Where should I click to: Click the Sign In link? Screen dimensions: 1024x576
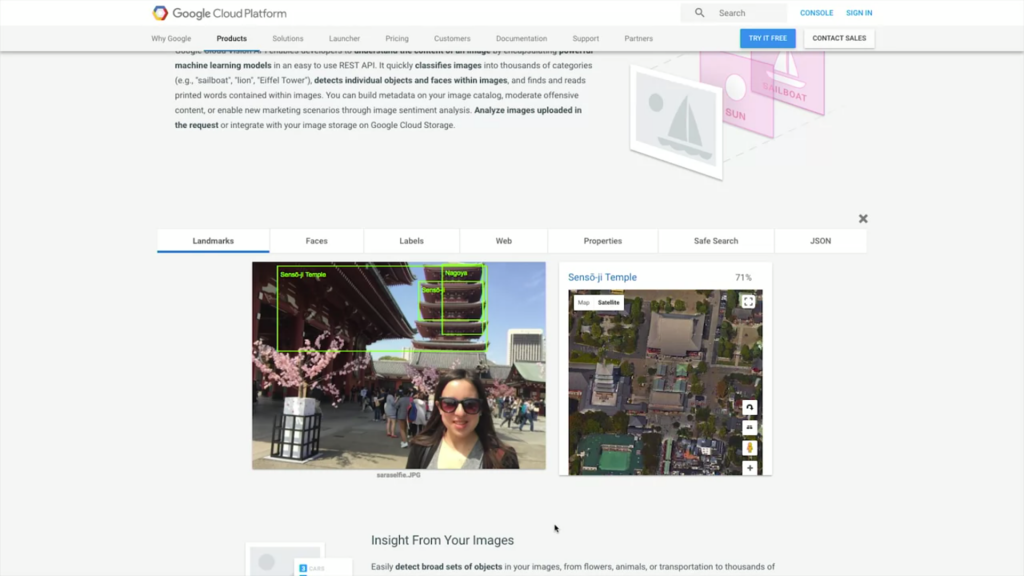click(859, 12)
